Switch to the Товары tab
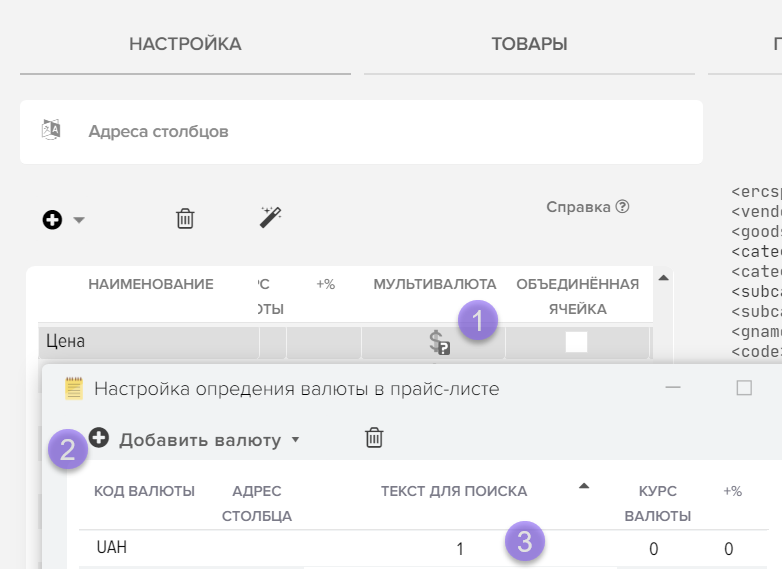This screenshot has width=782, height=569. click(x=529, y=44)
